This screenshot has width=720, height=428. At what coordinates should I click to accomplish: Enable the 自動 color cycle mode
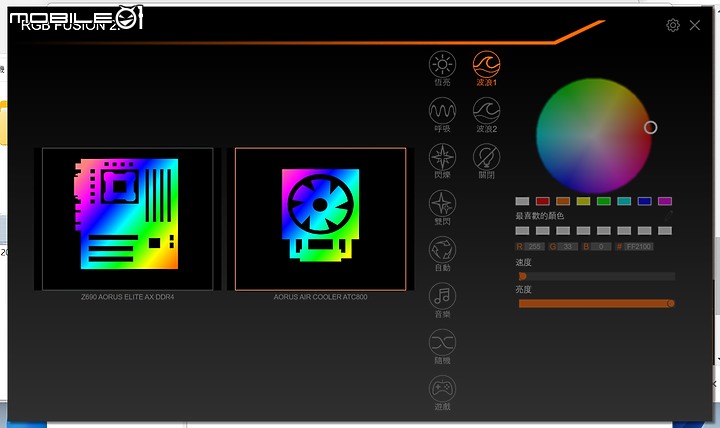click(x=442, y=250)
